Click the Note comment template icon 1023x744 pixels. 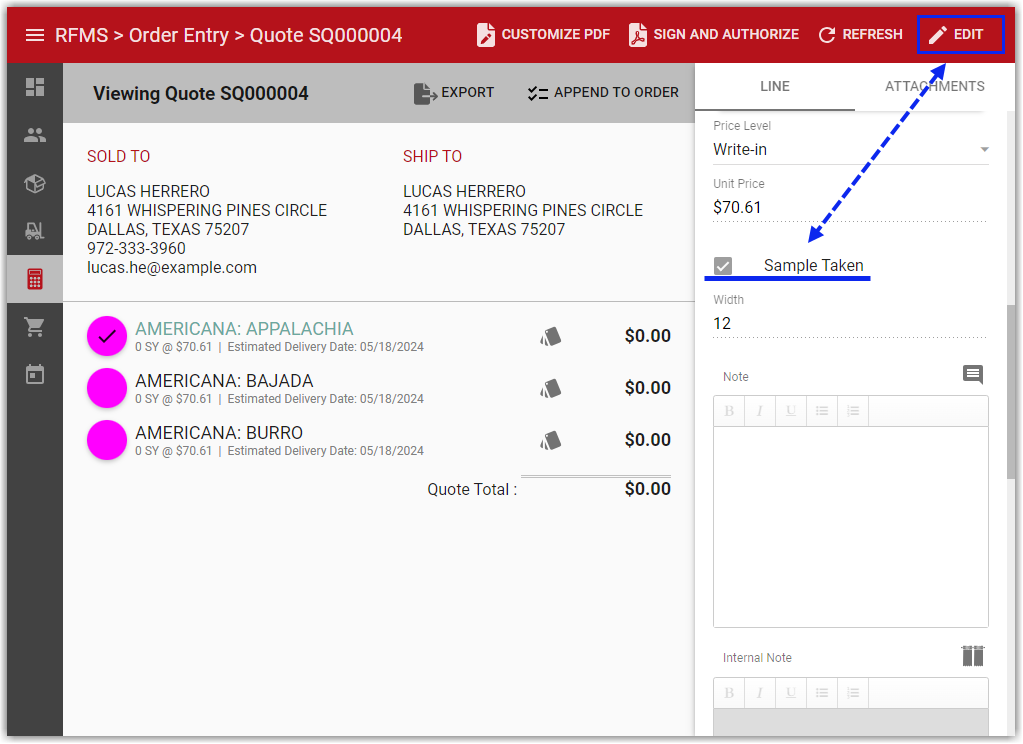click(973, 375)
